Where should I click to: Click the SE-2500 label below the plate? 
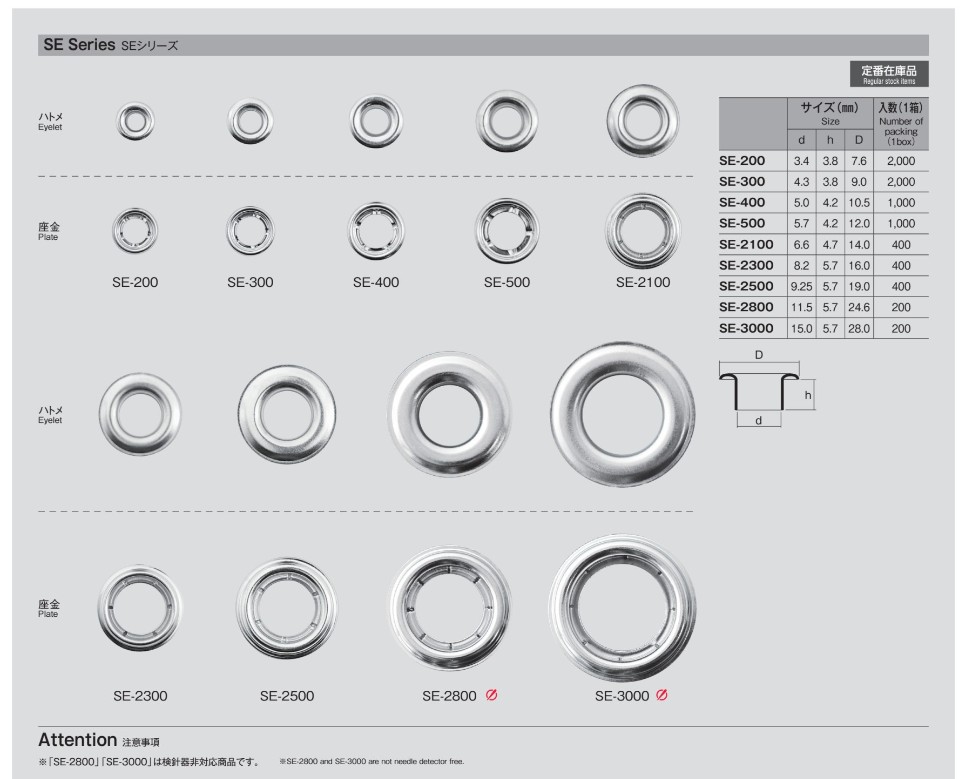[x=286, y=697]
